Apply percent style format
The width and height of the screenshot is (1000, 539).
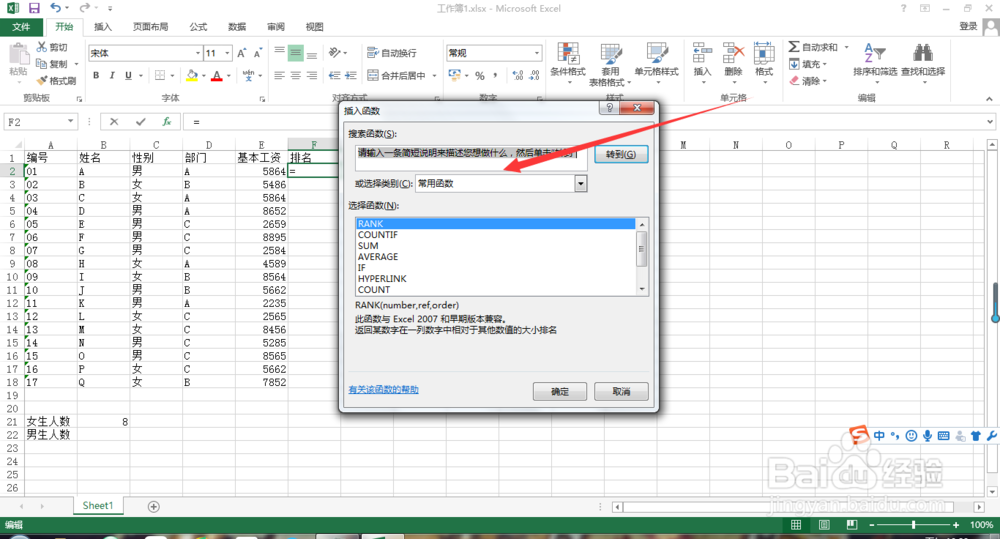[x=480, y=76]
